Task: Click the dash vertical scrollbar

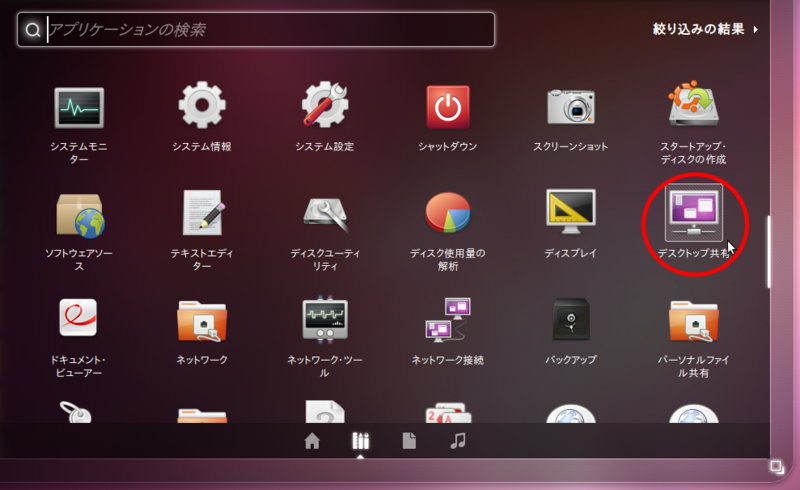Action: pos(768,252)
